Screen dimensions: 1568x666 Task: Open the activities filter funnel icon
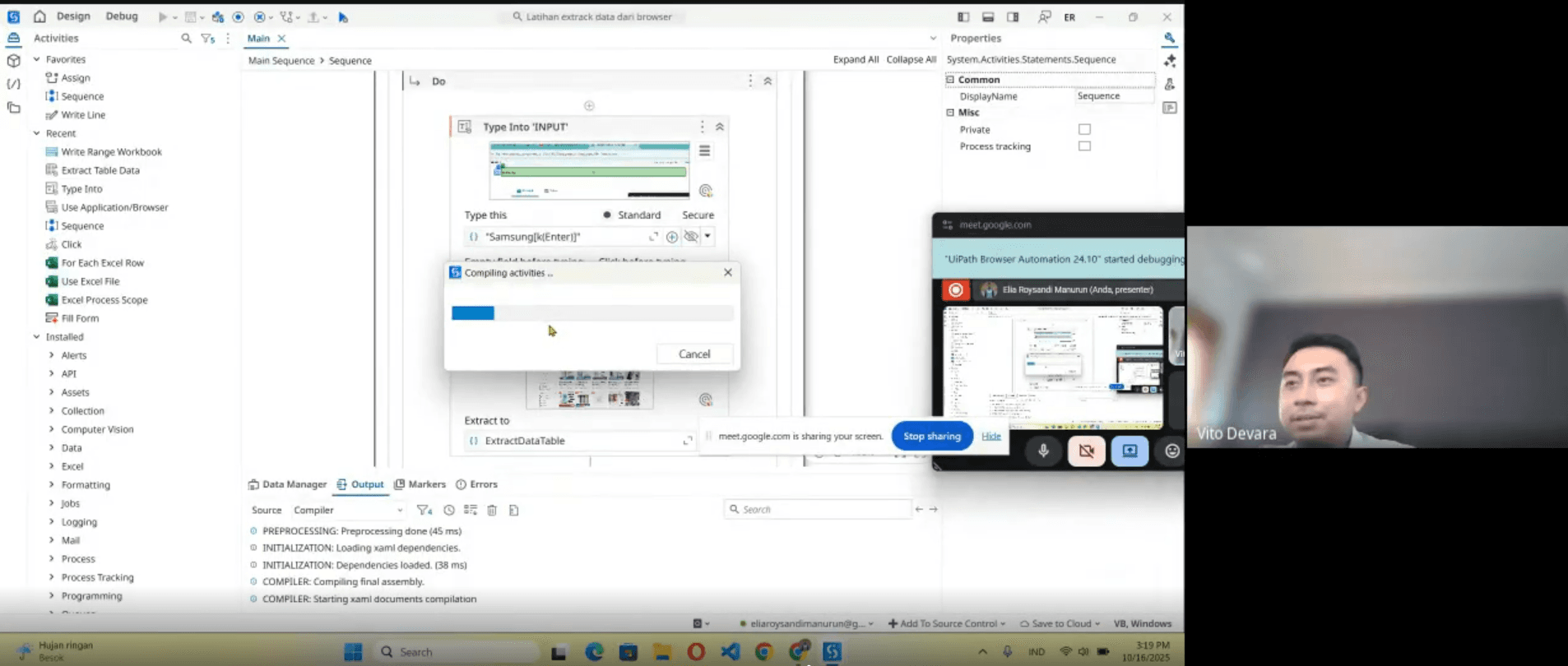(207, 38)
